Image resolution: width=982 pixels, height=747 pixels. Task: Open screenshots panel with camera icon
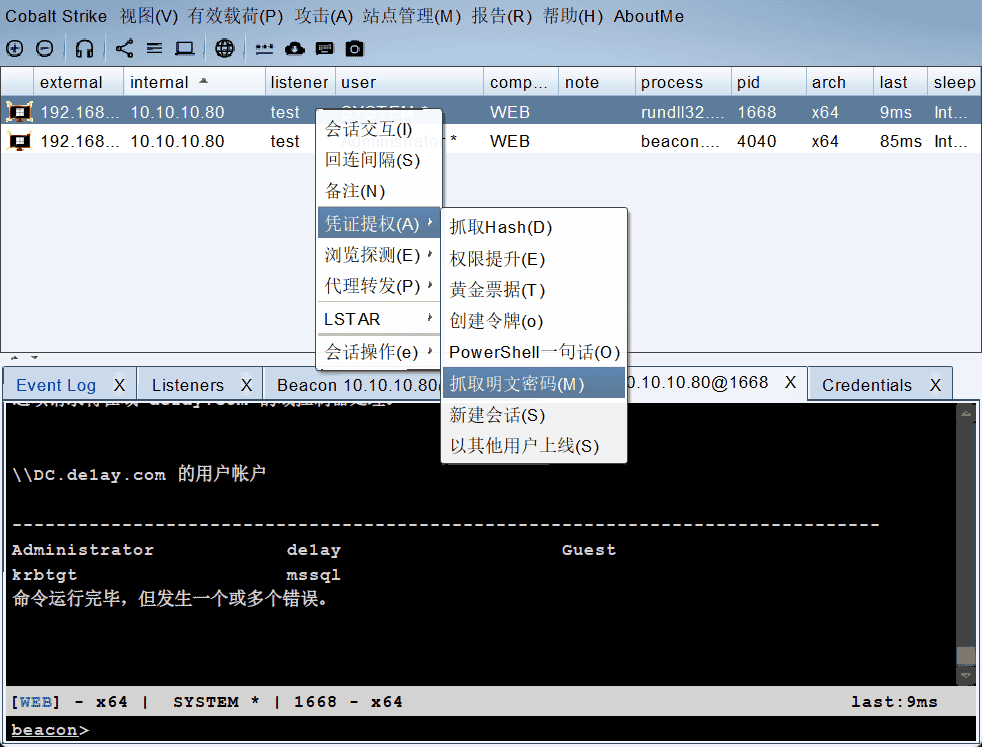click(x=354, y=48)
